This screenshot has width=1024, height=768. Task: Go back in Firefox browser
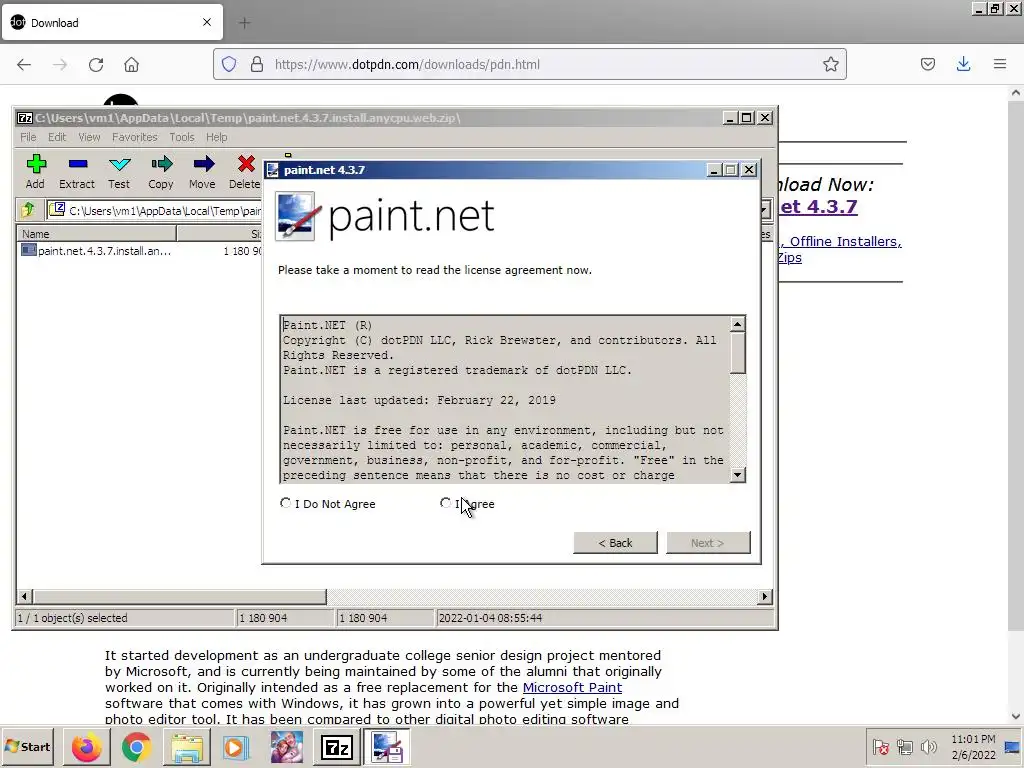click(24, 64)
